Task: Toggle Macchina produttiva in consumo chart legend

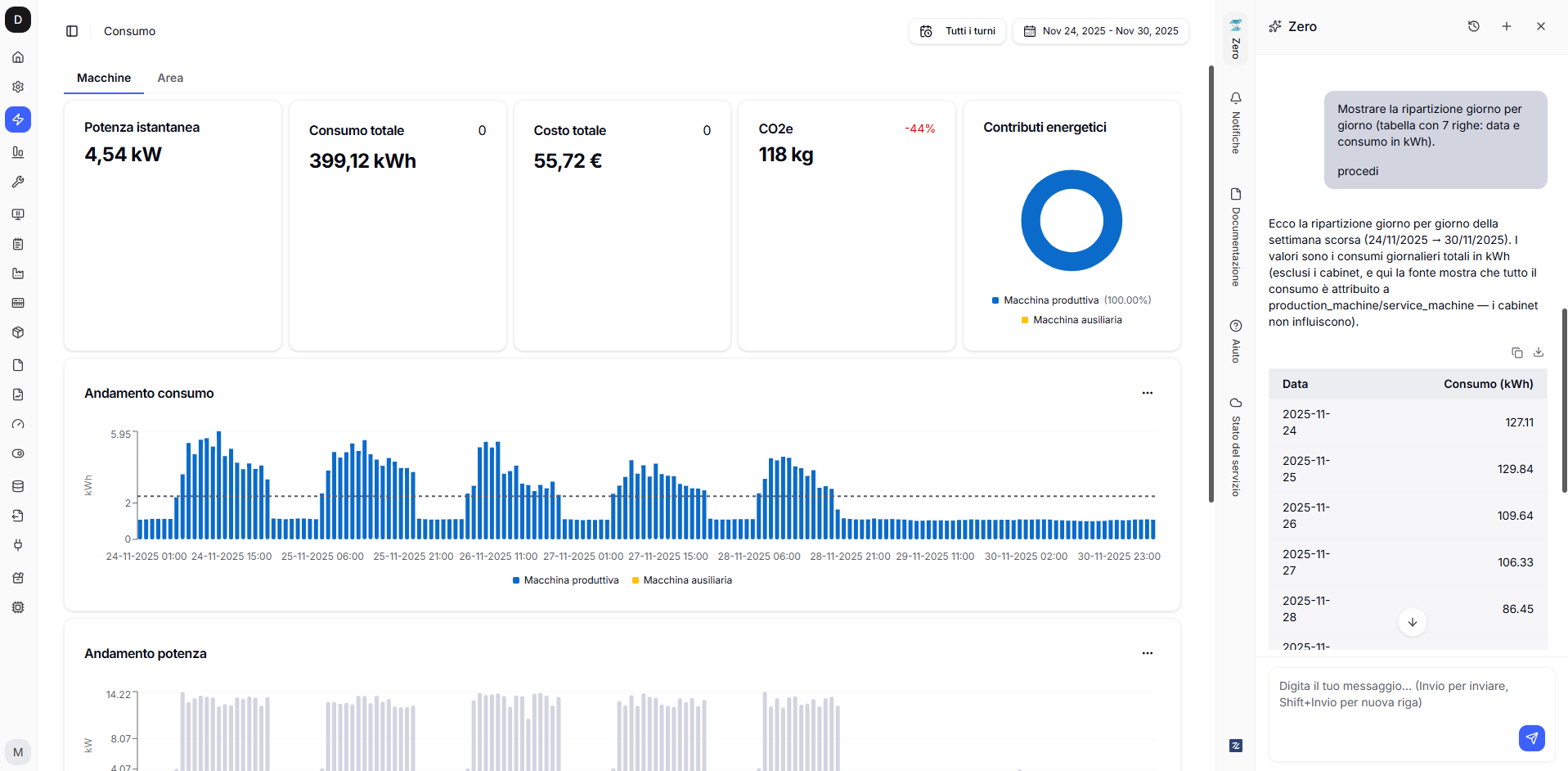Action: coord(566,580)
